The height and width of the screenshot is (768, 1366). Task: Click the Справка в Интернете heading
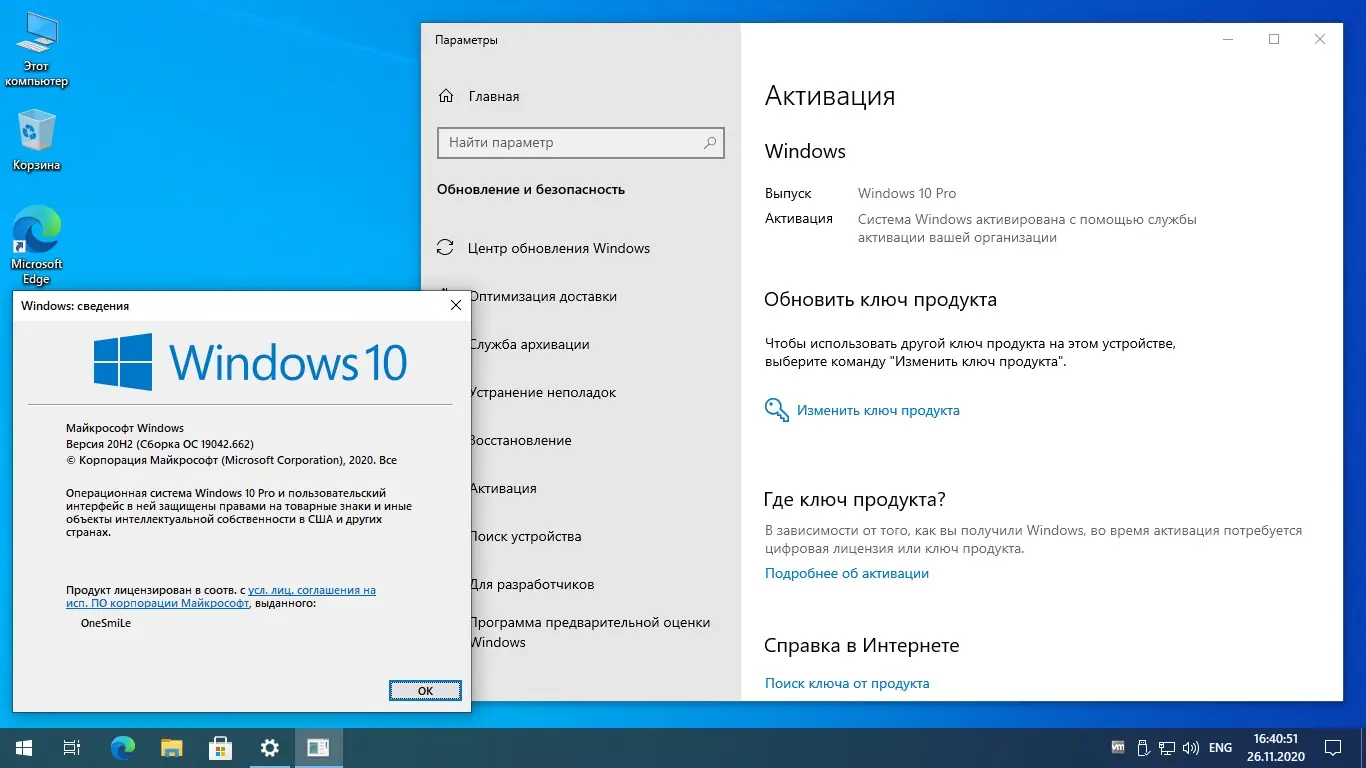click(862, 645)
